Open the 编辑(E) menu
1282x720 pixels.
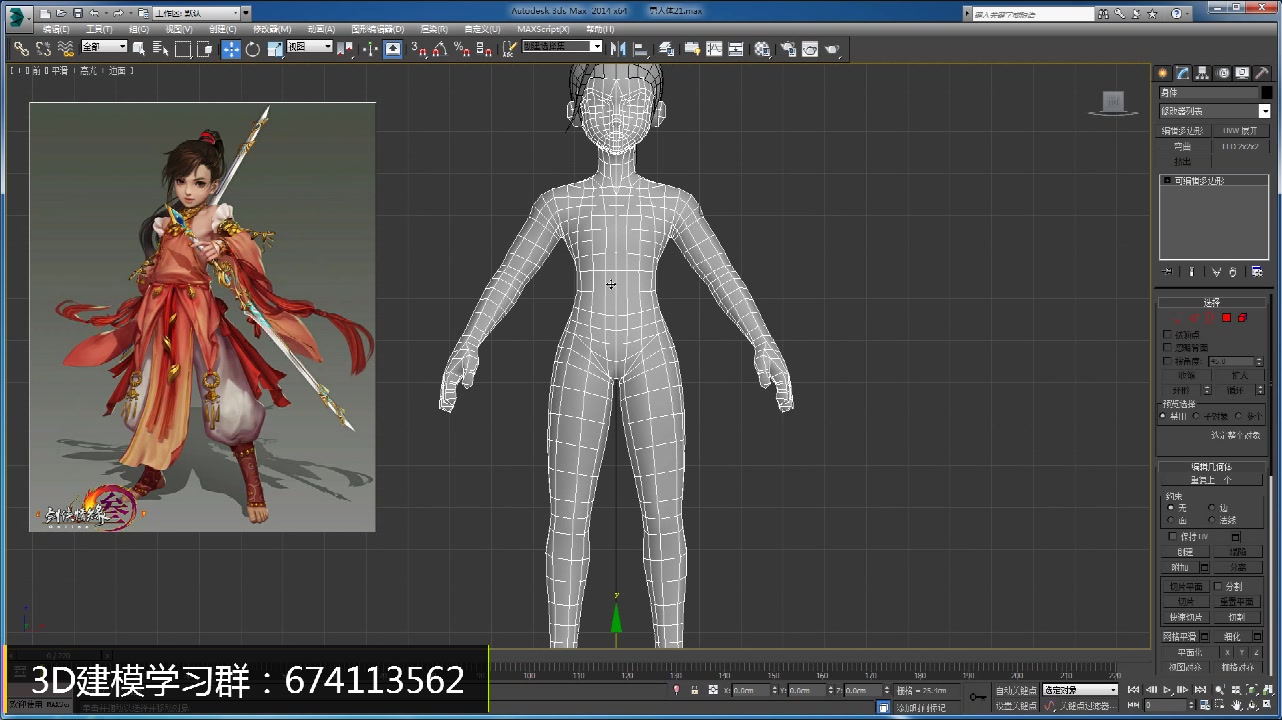[56, 29]
